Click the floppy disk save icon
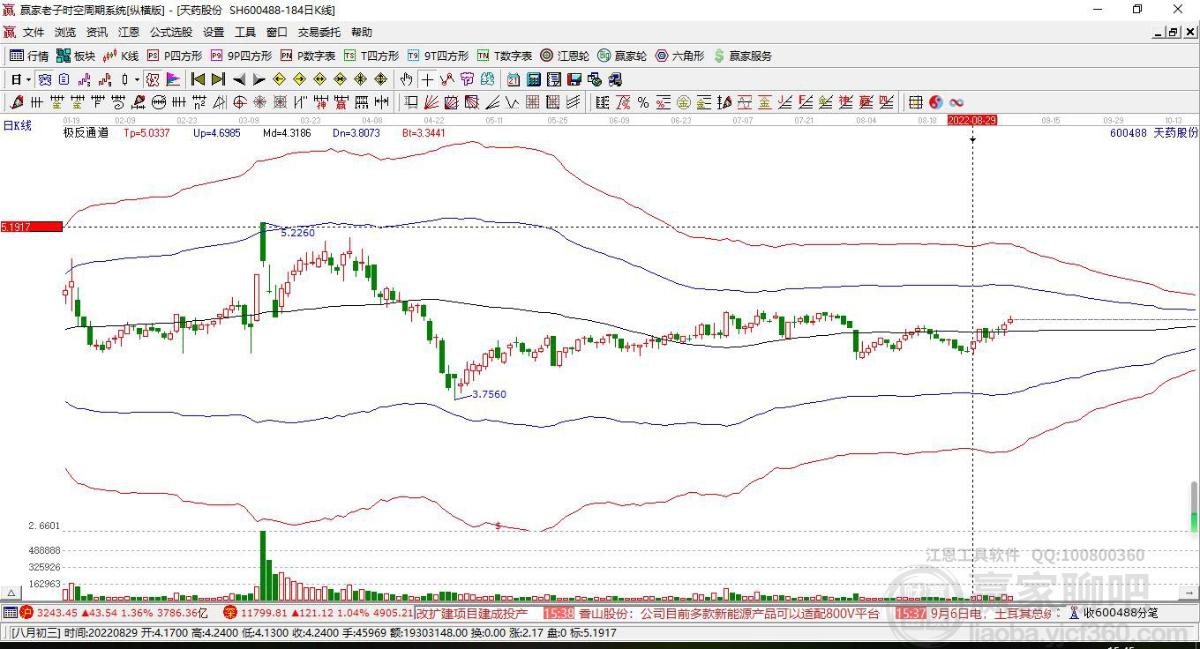The width and height of the screenshot is (1200, 649). click(x=575, y=79)
